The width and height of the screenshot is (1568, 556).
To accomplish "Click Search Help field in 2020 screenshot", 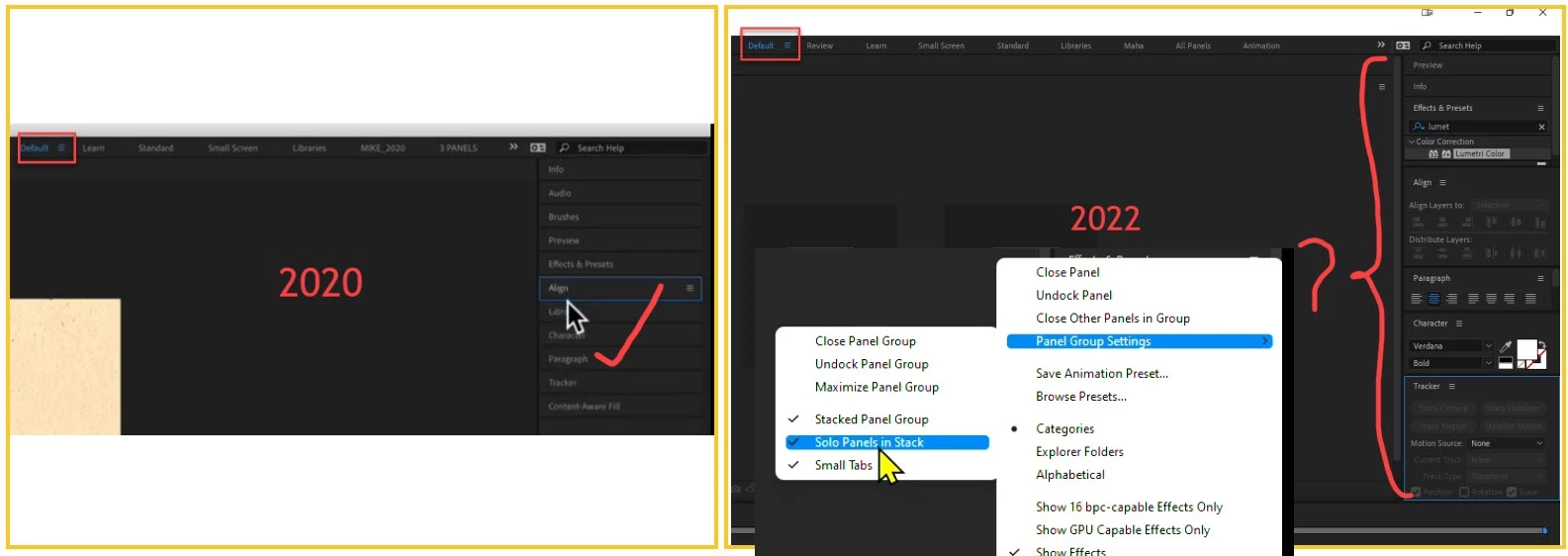I will 631,147.
